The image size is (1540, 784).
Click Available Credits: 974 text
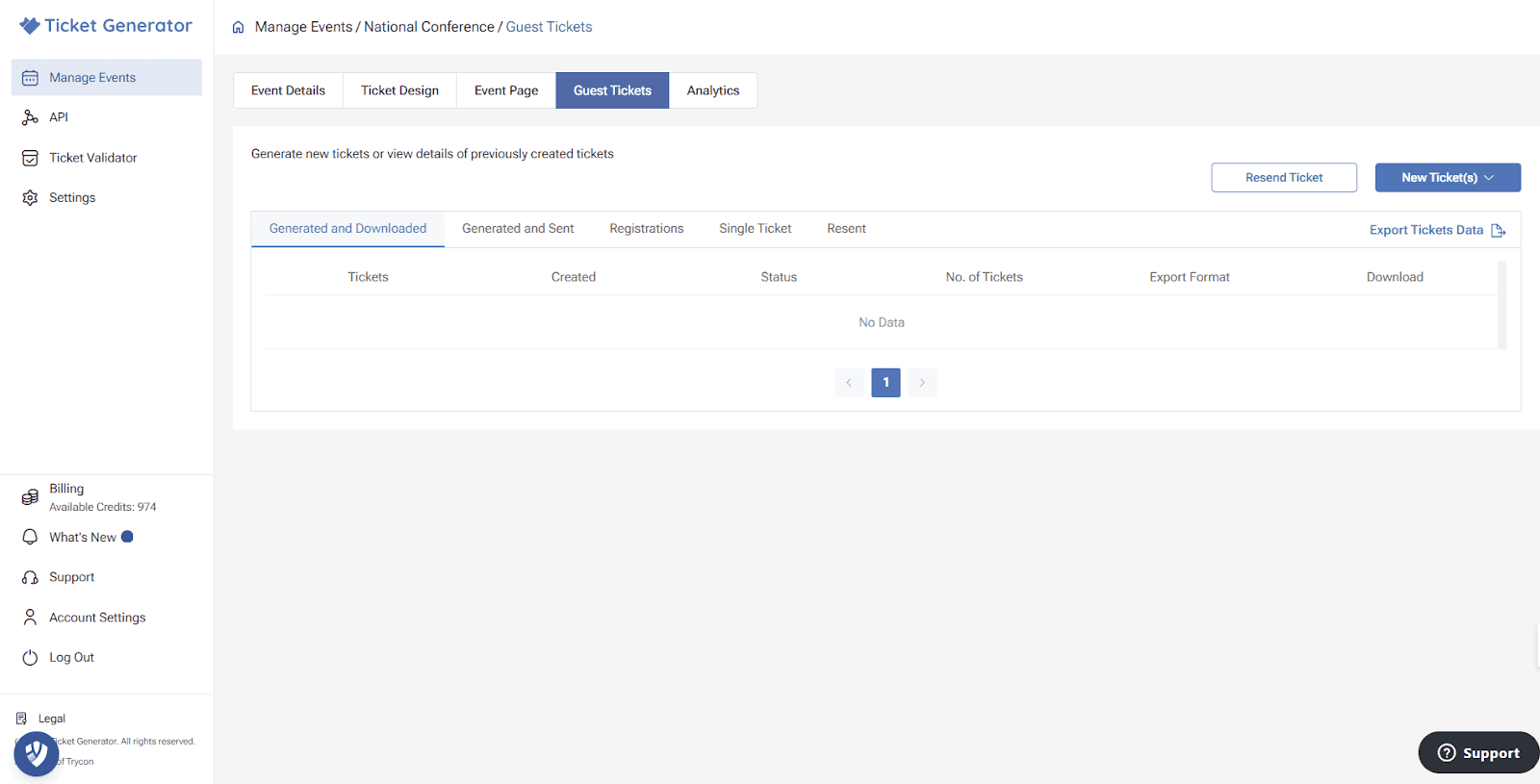[x=103, y=507]
